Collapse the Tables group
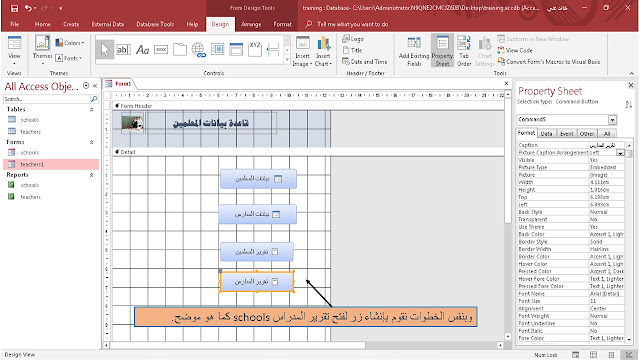Viewport: 640px width, 360px height. 91,109
